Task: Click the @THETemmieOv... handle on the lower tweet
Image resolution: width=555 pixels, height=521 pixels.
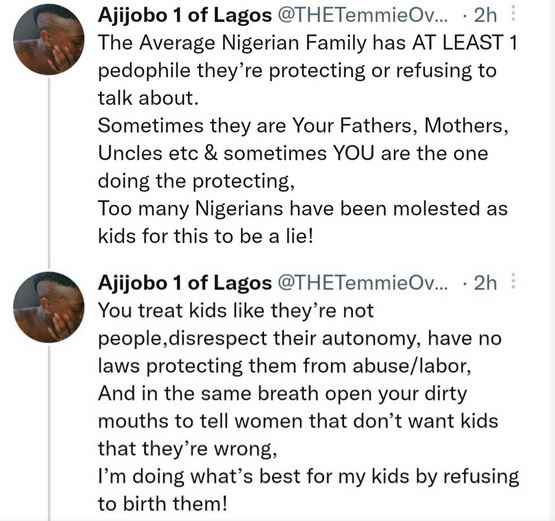Action: click(363, 283)
